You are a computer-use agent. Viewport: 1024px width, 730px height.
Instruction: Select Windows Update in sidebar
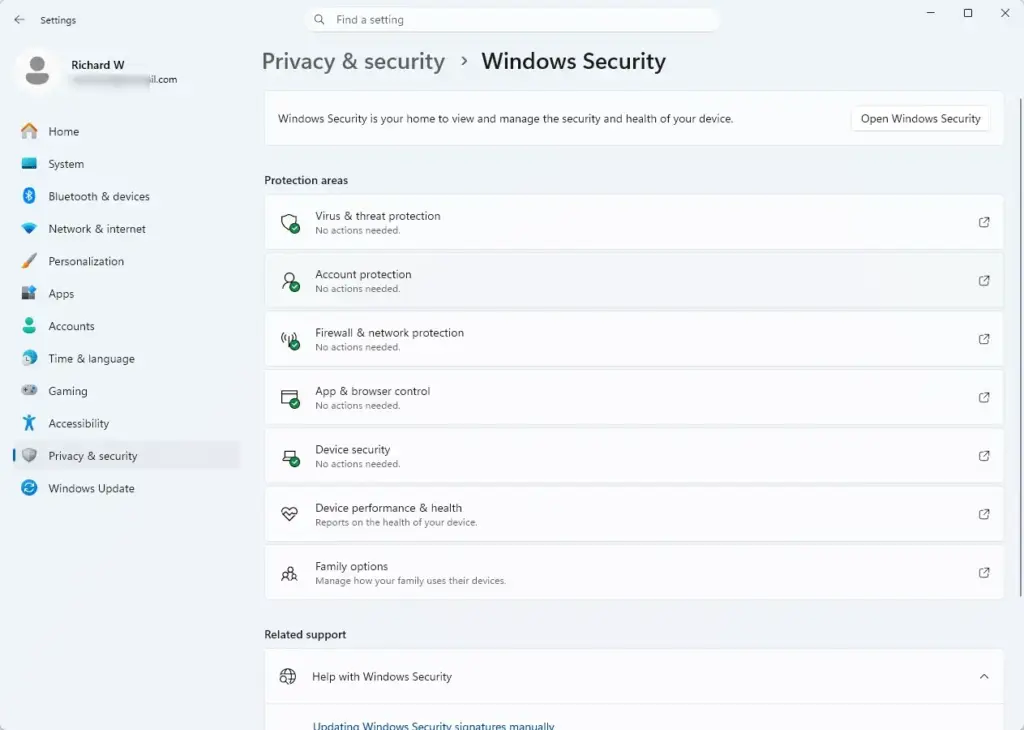click(x=126, y=488)
